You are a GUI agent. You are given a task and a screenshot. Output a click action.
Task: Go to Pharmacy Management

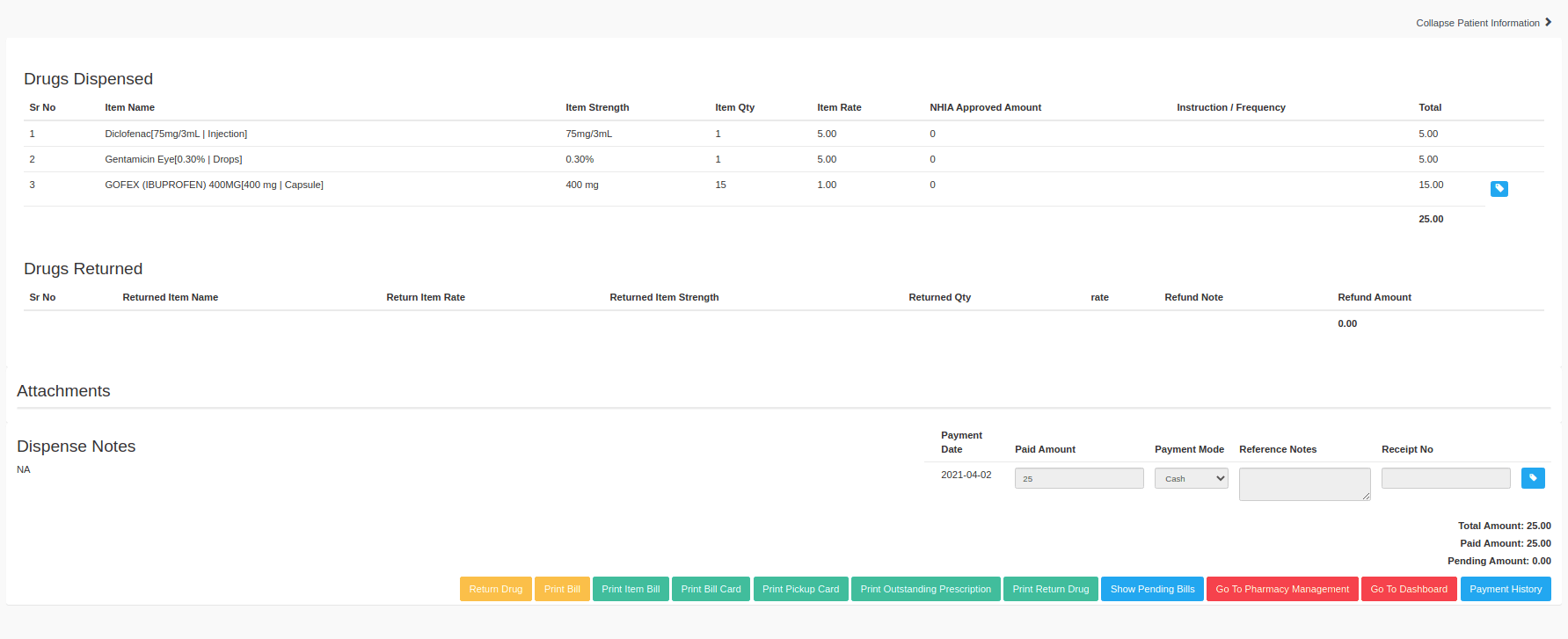click(1281, 589)
